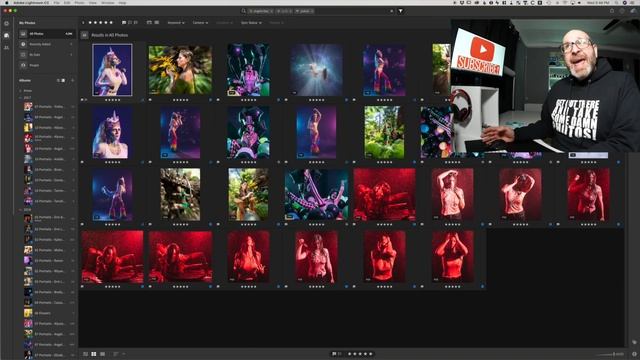Flag as rejected in bottom toolbar
The height and width of the screenshot is (360, 640).
(340, 354)
